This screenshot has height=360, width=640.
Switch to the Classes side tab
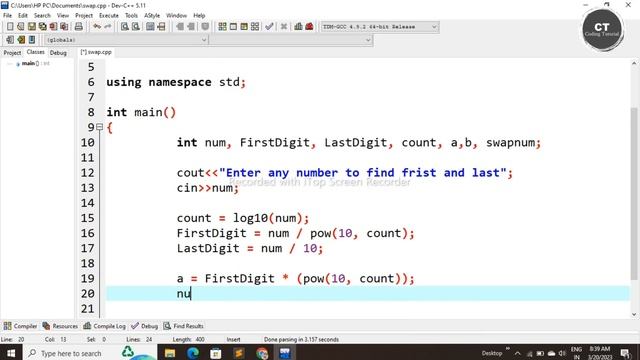[x=36, y=52]
